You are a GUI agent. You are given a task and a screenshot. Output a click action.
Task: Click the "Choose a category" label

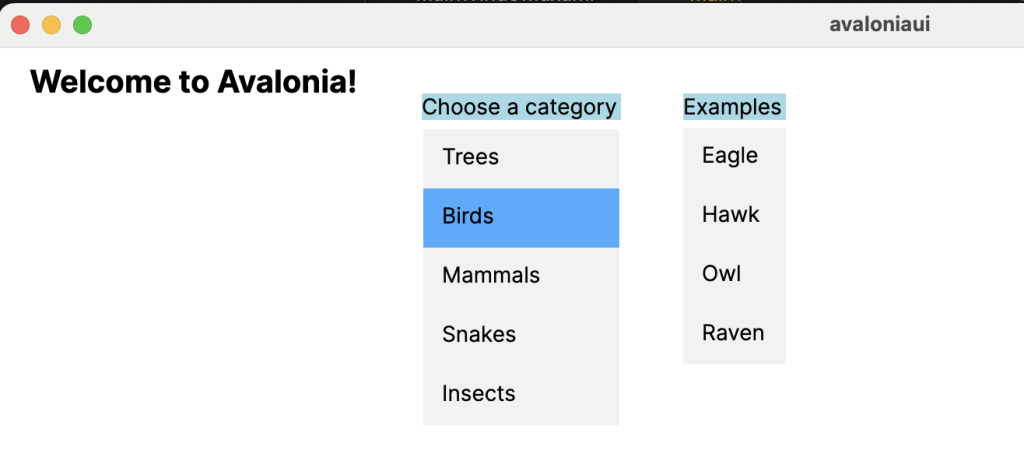pos(520,107)
